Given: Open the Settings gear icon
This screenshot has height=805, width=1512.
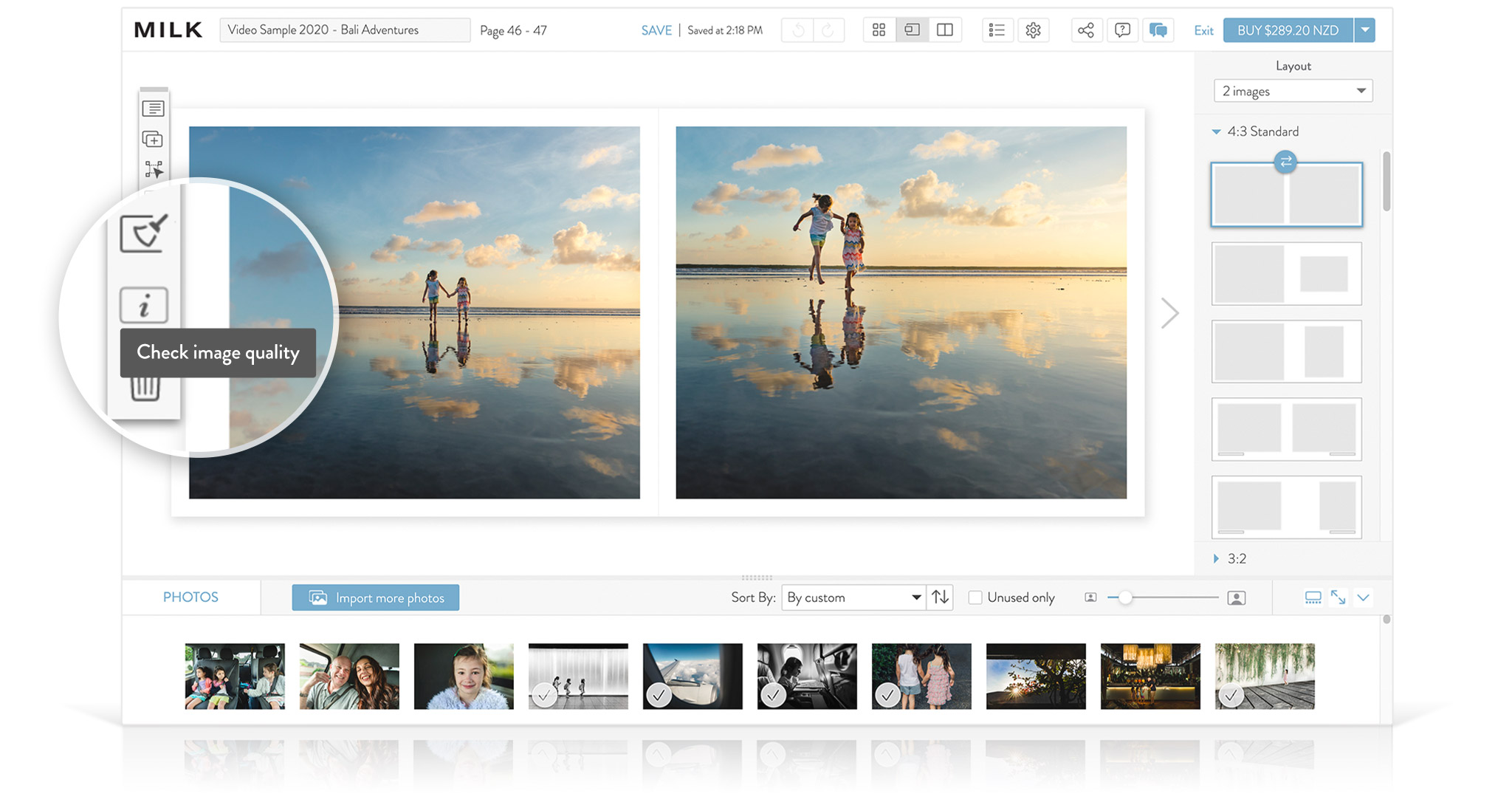Looking at the screenshot, I should pos(1034,30).
